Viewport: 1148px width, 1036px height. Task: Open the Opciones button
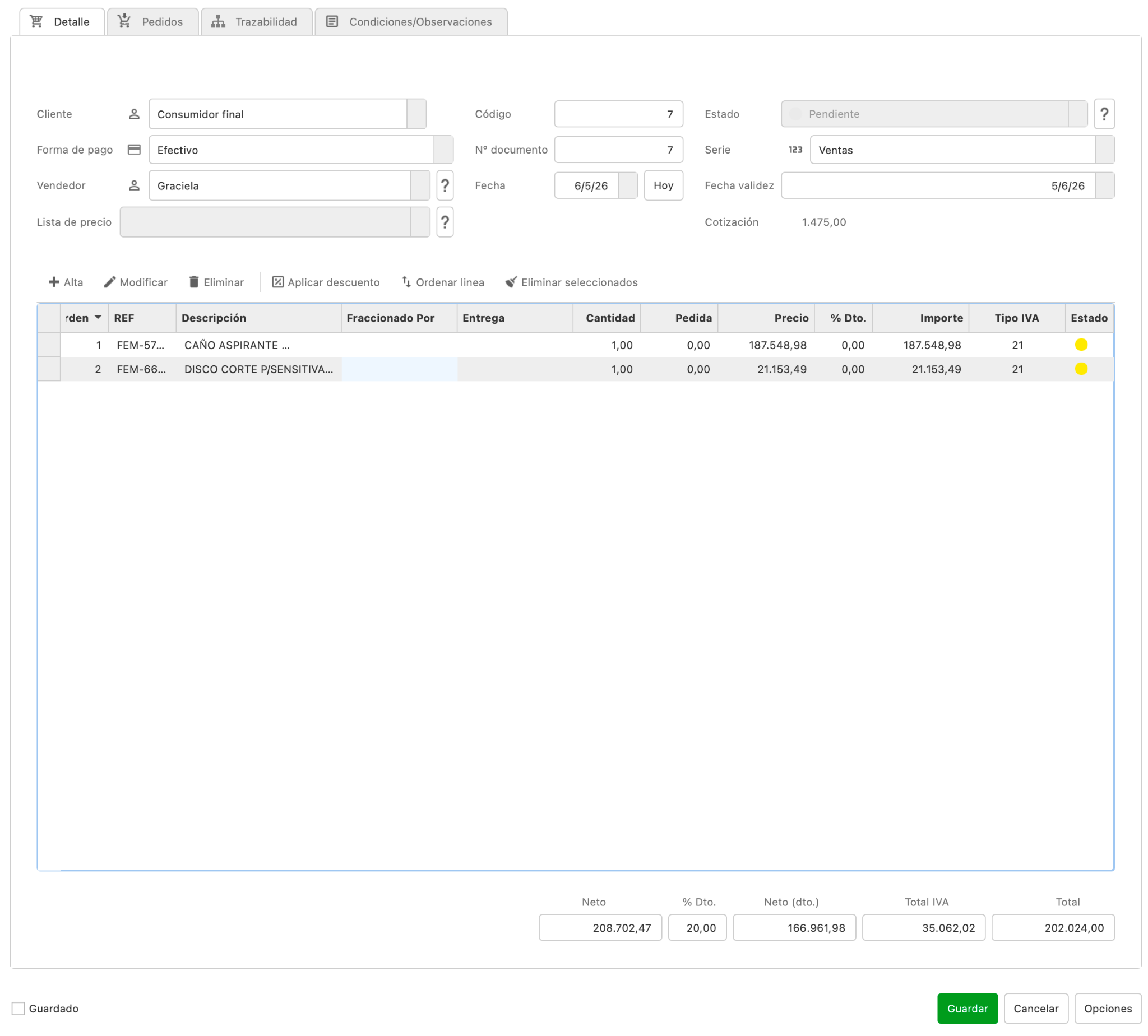tap(1108, 1008)
